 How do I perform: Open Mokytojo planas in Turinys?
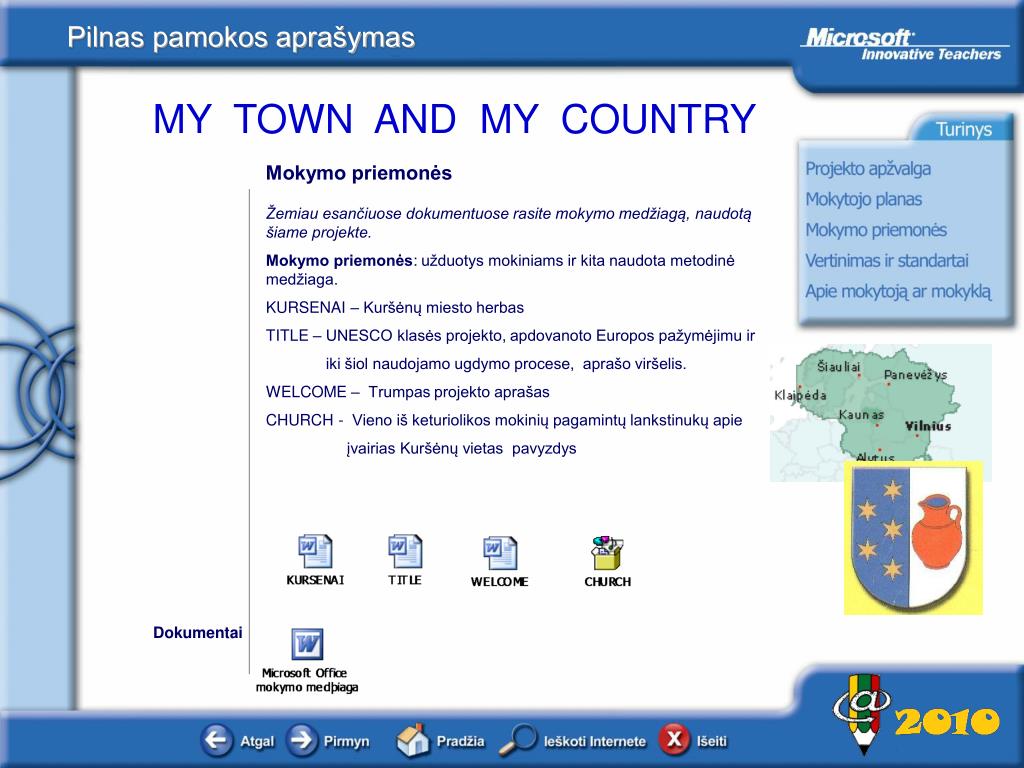[863, 199]
